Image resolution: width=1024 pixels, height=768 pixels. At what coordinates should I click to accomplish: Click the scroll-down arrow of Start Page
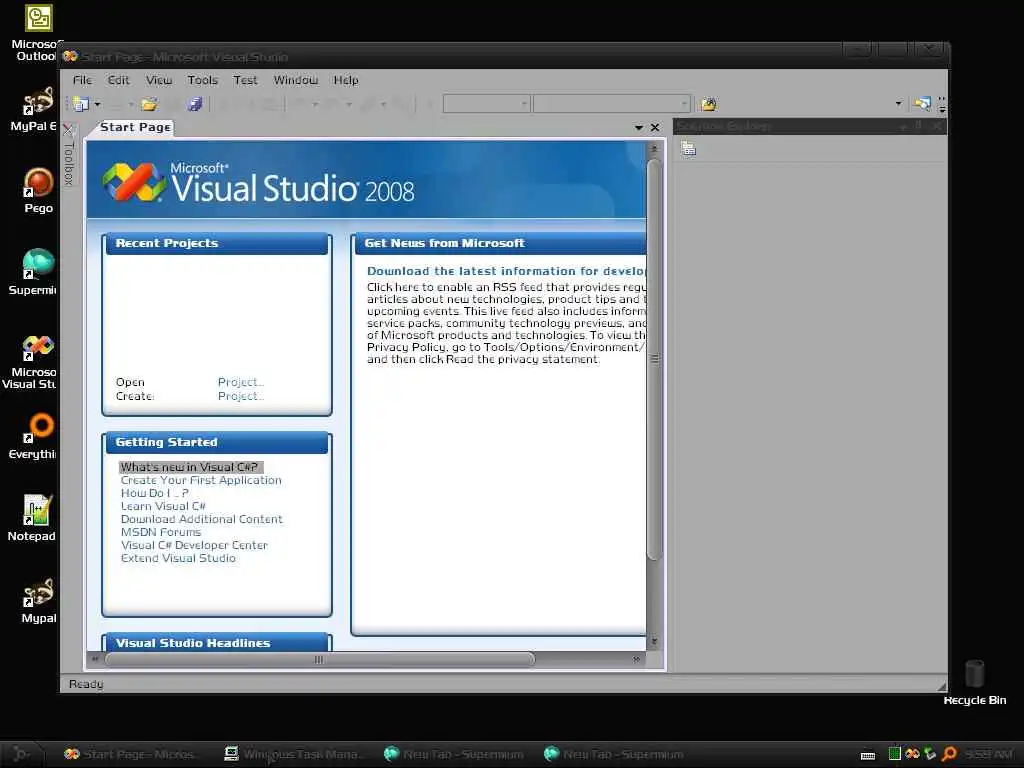tap(654, 643)
